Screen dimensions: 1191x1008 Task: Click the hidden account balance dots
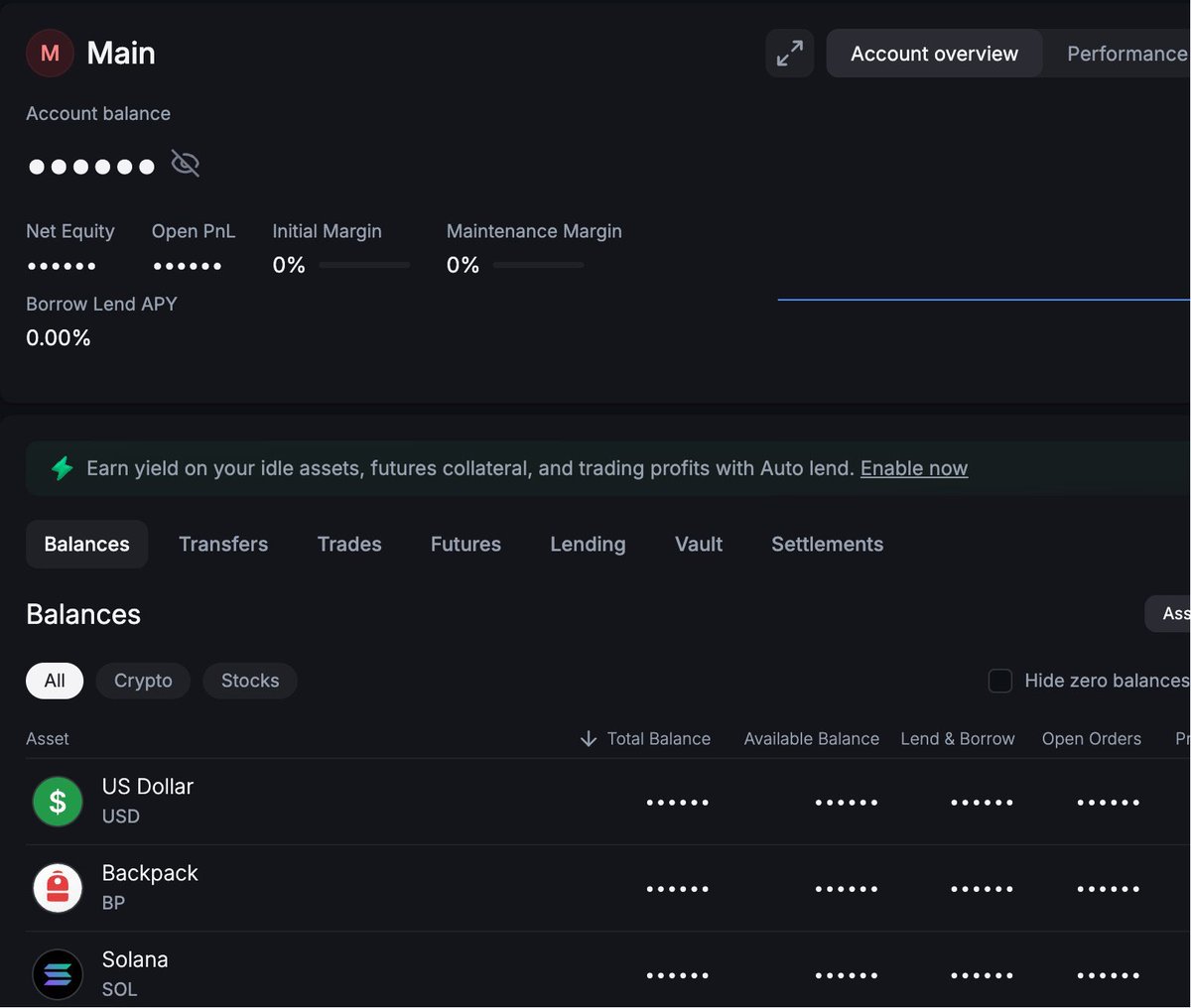click(91, 166)
